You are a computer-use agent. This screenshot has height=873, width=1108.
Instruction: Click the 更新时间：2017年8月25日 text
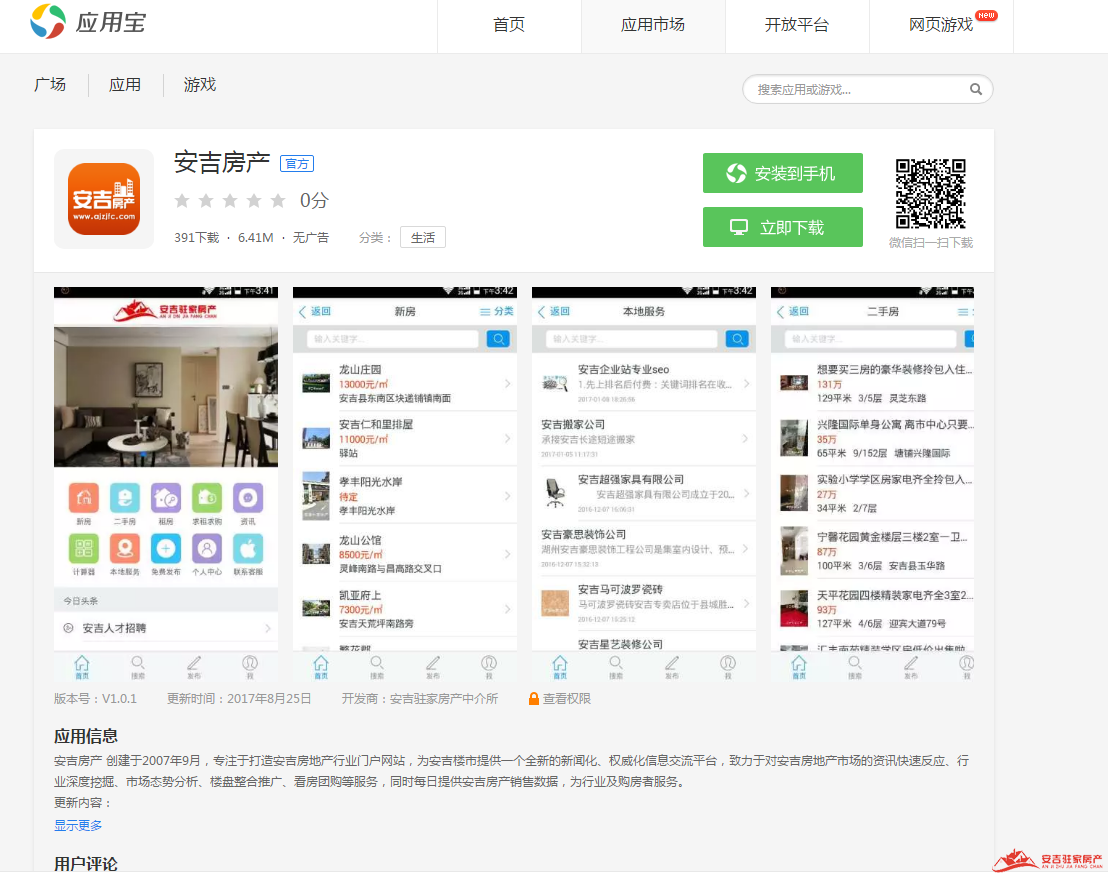click(x=239, y=699)
